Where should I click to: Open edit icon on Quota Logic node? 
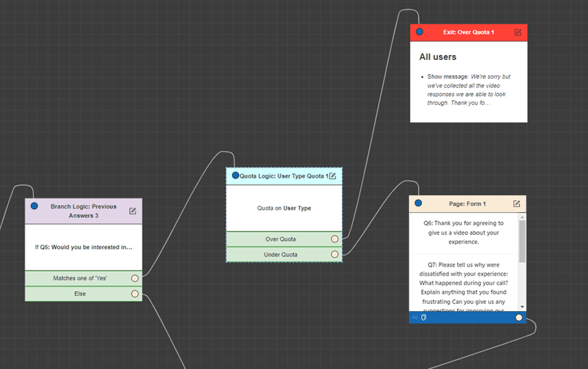332,176
